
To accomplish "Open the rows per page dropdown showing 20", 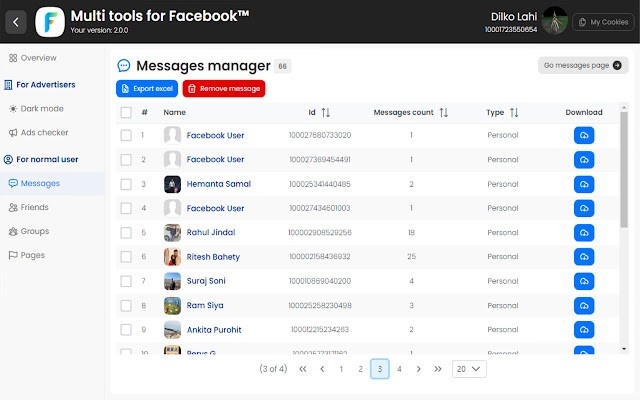I will click(469, 369).
